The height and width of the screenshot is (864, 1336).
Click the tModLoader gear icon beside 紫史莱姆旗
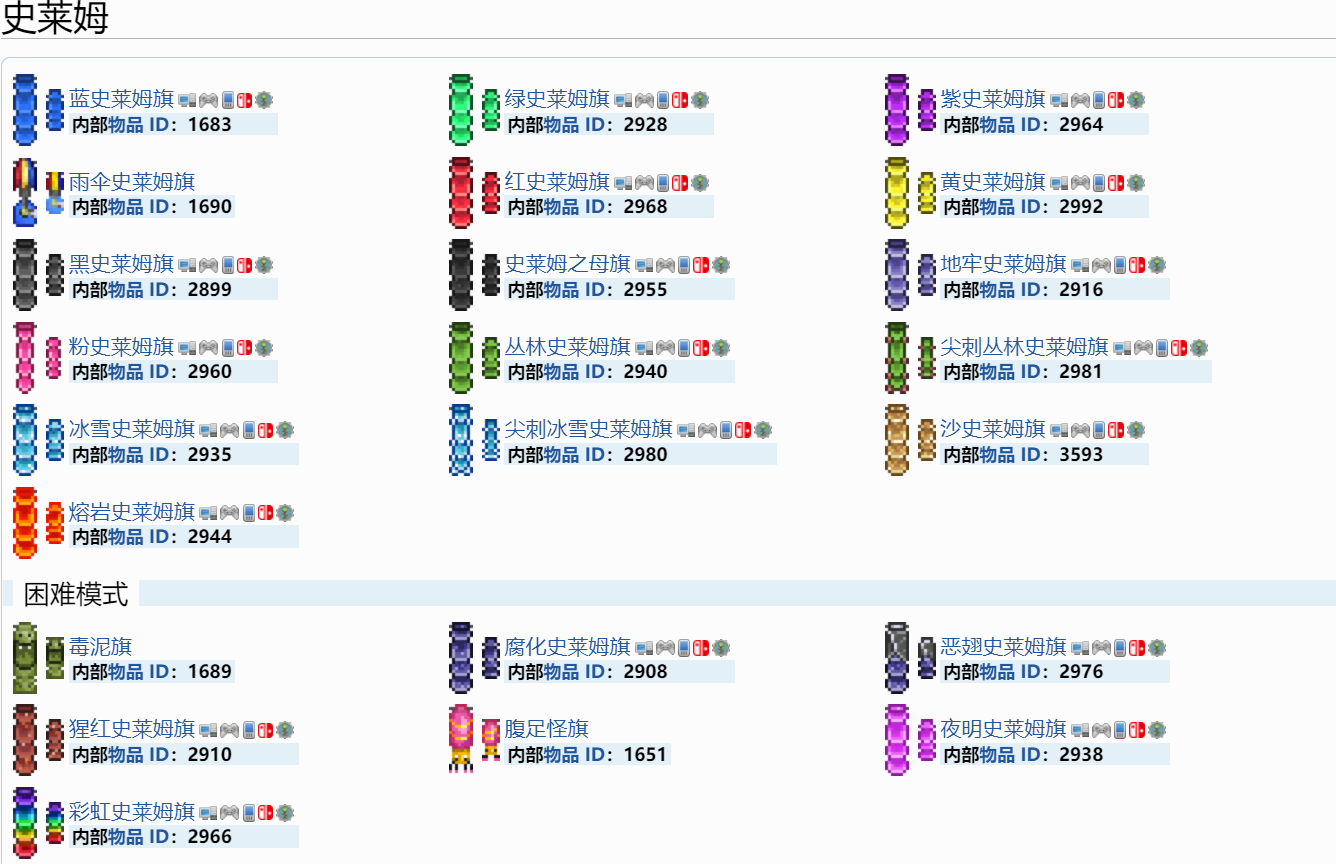click(x=1136, y=100)
